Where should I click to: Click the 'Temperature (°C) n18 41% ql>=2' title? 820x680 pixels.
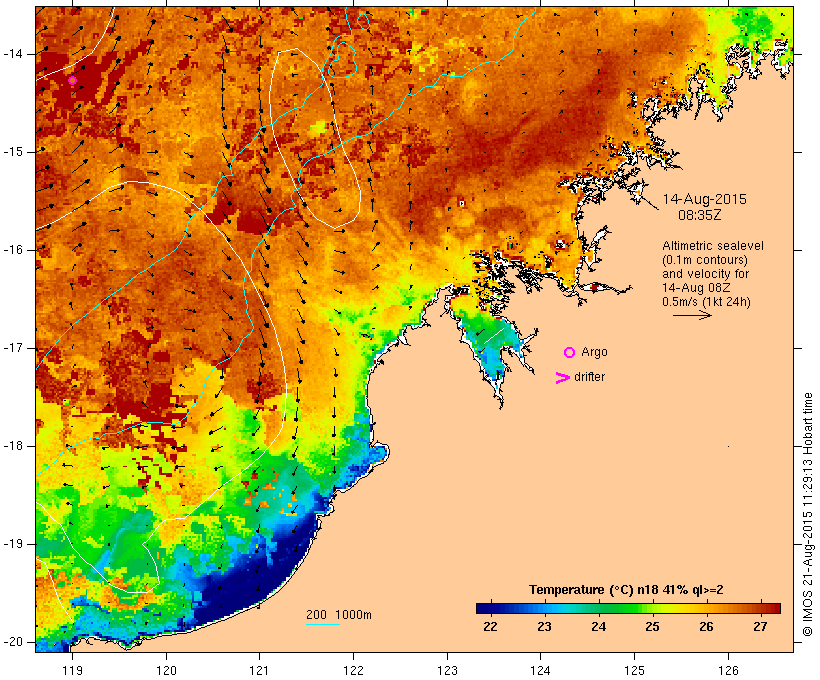point(626,590)
